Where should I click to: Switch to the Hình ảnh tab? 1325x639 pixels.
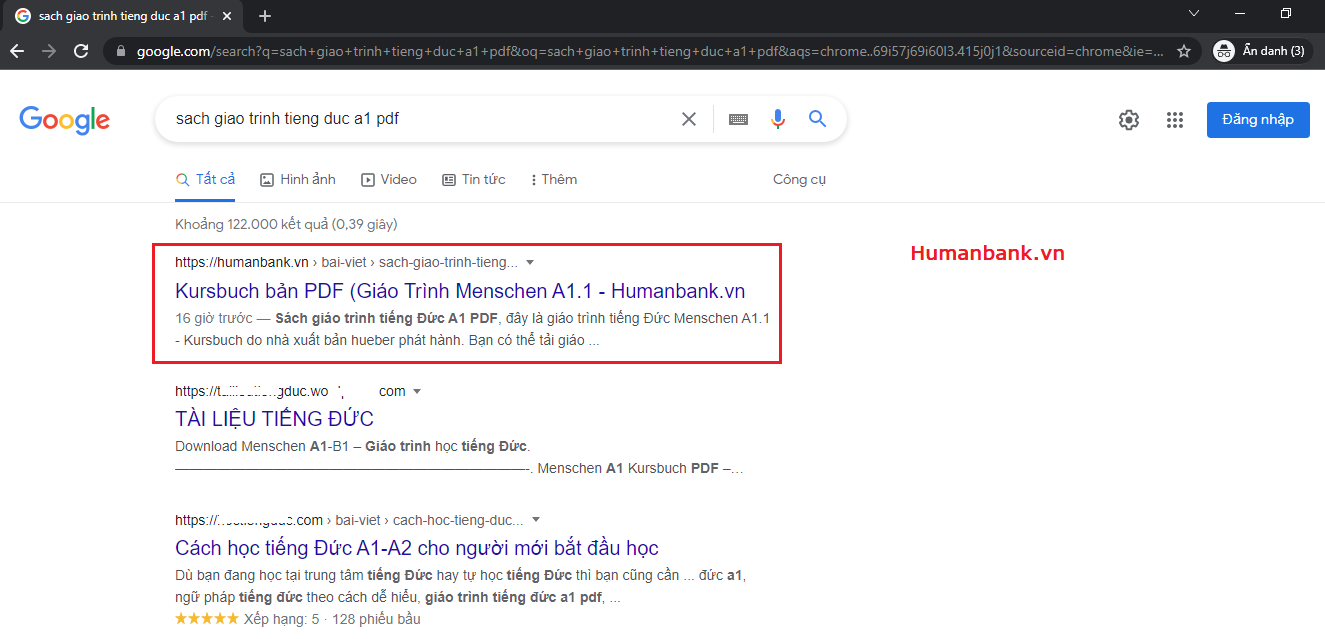point(298,180)
